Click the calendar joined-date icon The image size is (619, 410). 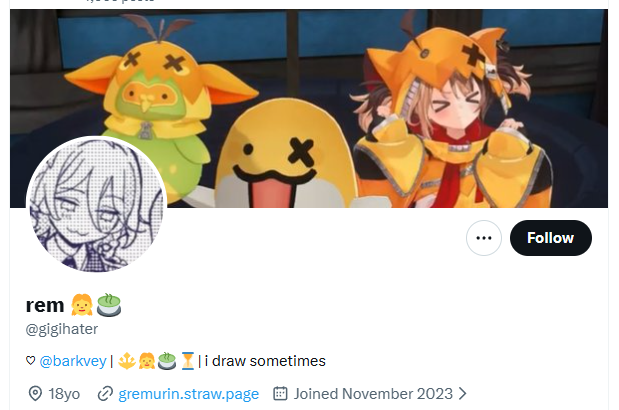[280, 393]
